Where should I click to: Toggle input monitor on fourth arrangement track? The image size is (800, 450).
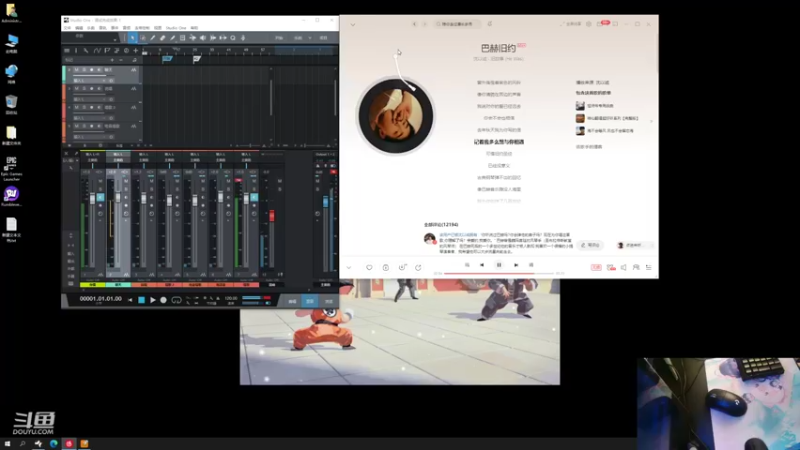(99, 126)
